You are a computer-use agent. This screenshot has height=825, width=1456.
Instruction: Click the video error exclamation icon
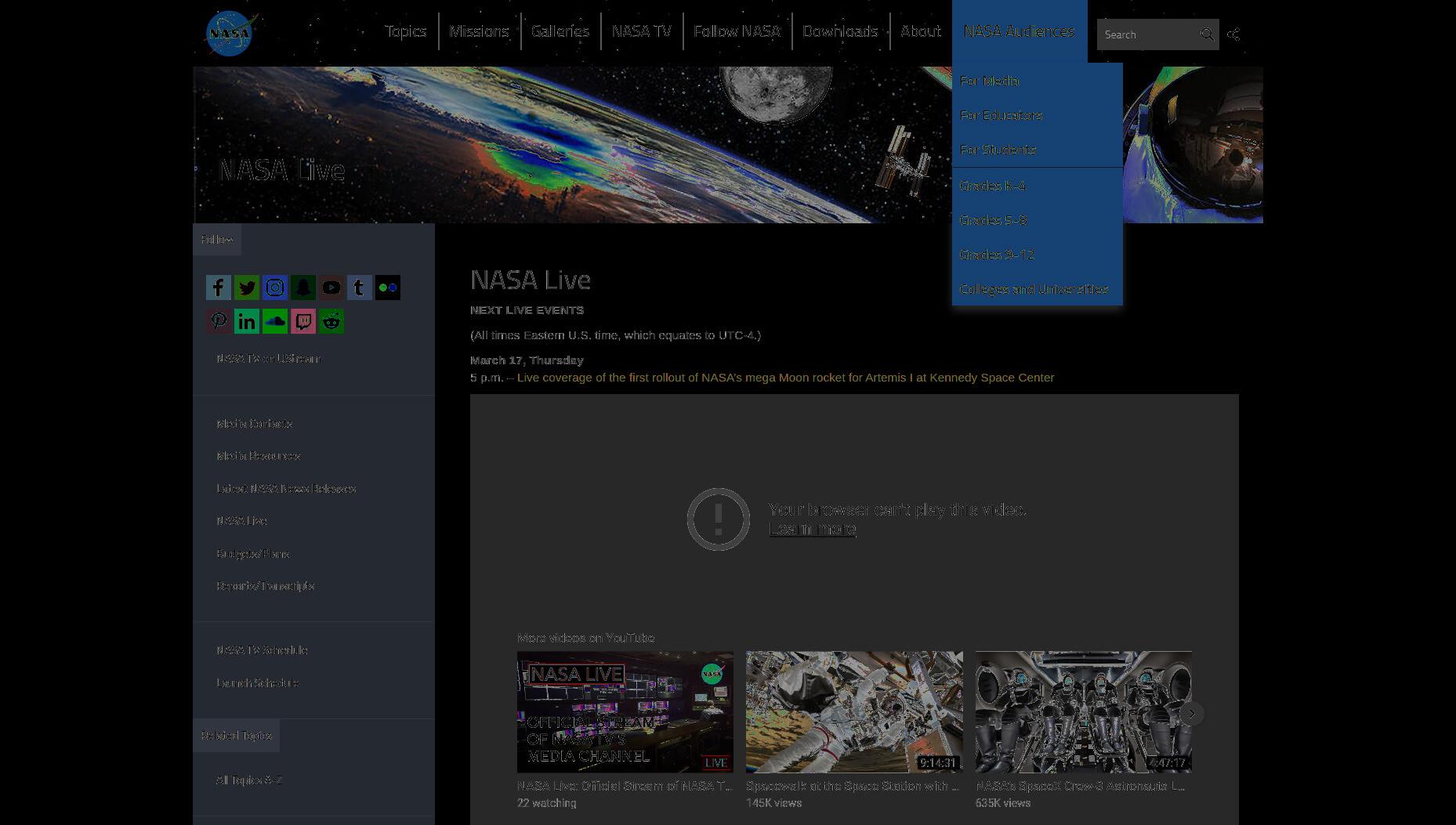tap(719, 519)
